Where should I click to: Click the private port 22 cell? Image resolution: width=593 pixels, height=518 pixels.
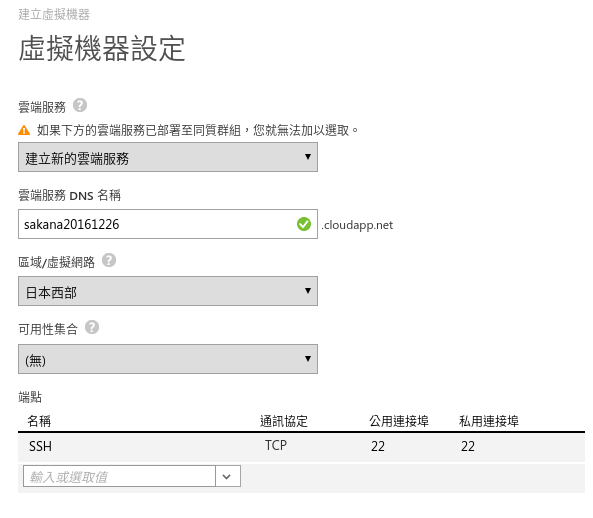pos(468,447)
